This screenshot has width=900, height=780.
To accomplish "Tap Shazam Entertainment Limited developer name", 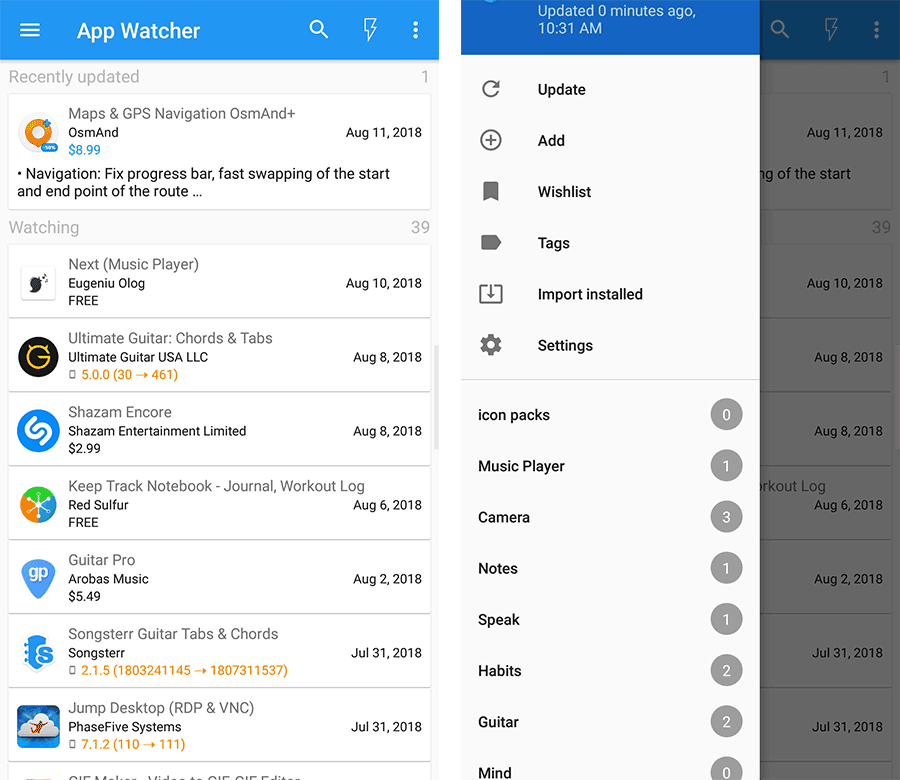I will [x=157, y=431].
